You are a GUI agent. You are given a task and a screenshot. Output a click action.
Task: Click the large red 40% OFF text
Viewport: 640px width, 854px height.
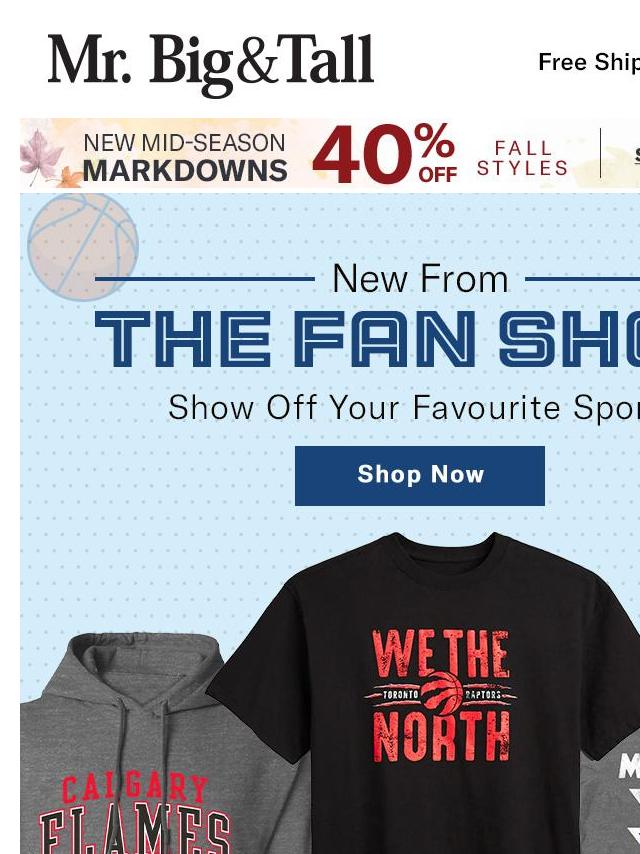(385, 154)
